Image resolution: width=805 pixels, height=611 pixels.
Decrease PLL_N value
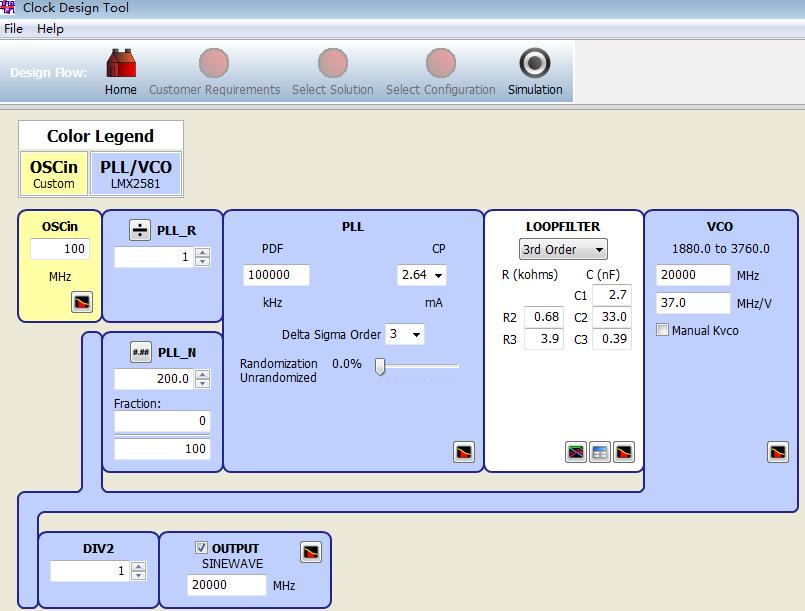pos(203,384)
